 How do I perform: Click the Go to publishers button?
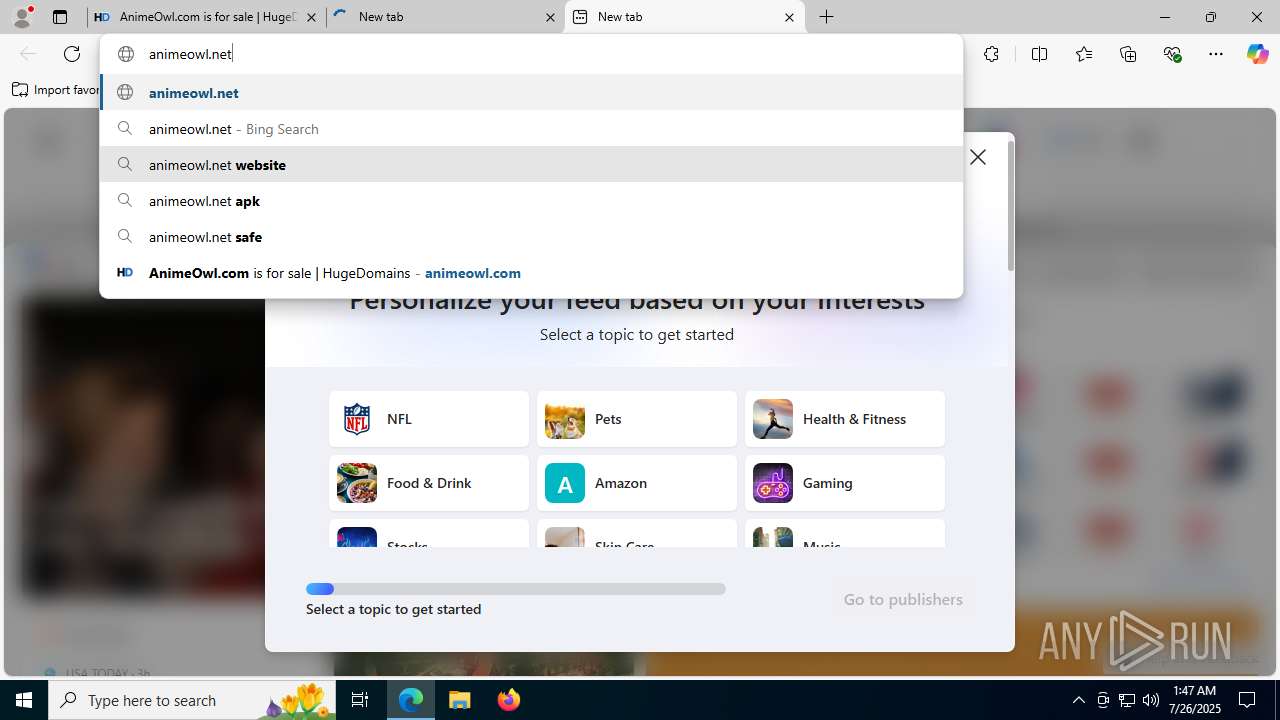click(903, 599)
